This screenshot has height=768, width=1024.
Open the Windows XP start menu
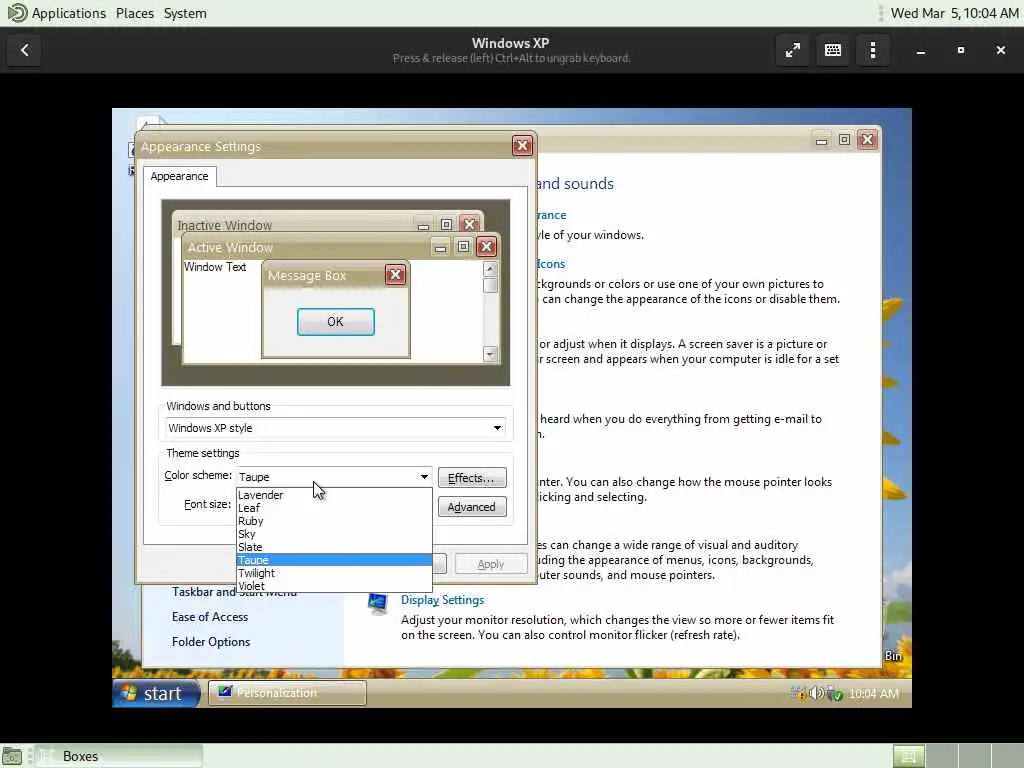coord(156,694)
